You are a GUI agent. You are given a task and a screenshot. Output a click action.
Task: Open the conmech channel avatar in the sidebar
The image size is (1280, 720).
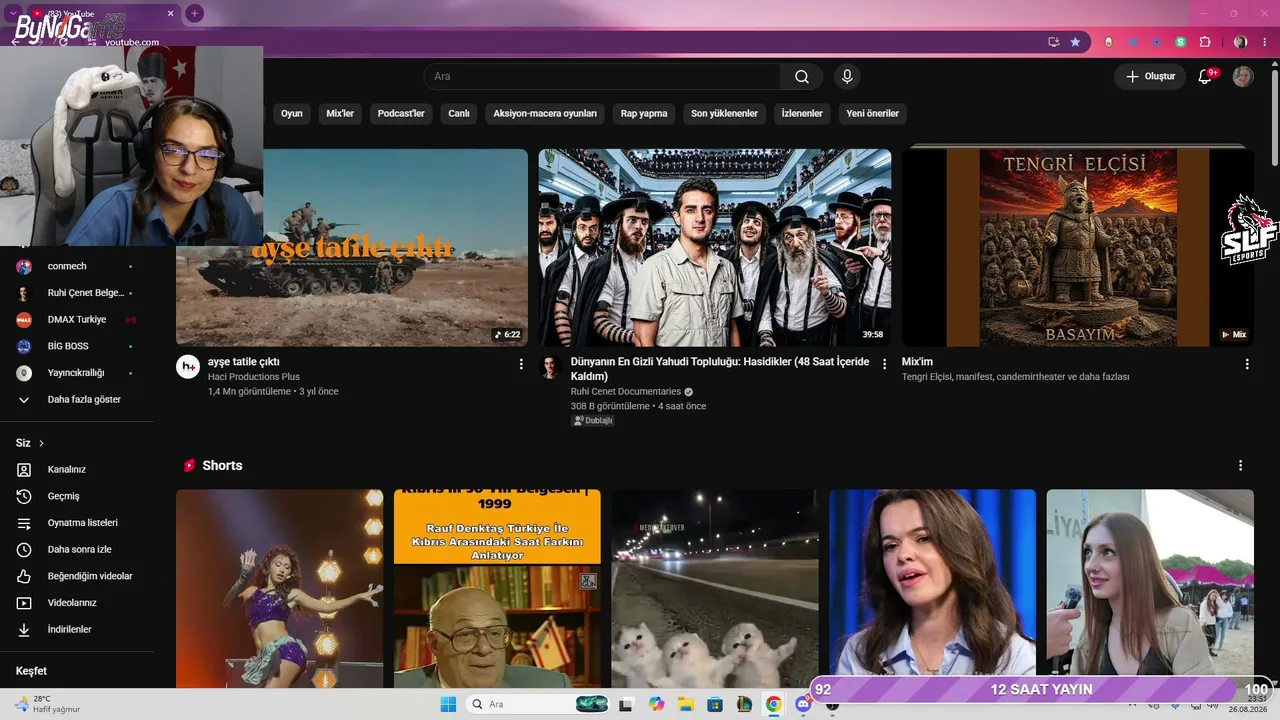pos(24,267)
